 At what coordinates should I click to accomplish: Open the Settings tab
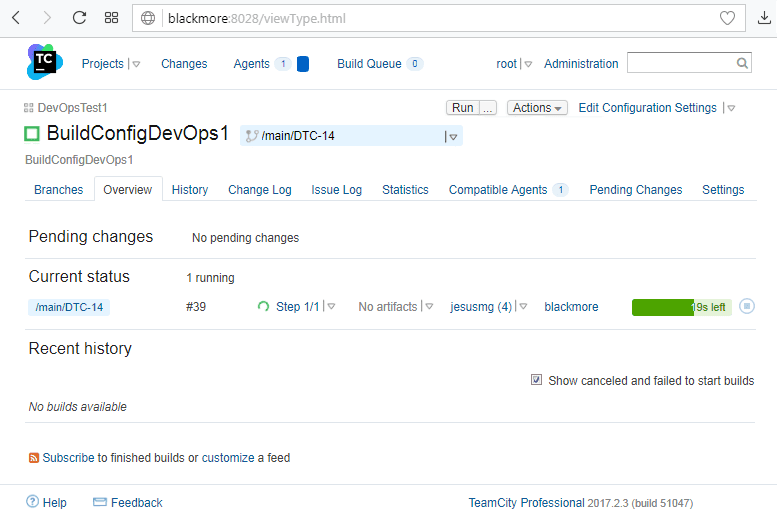[x=723, y=190]
